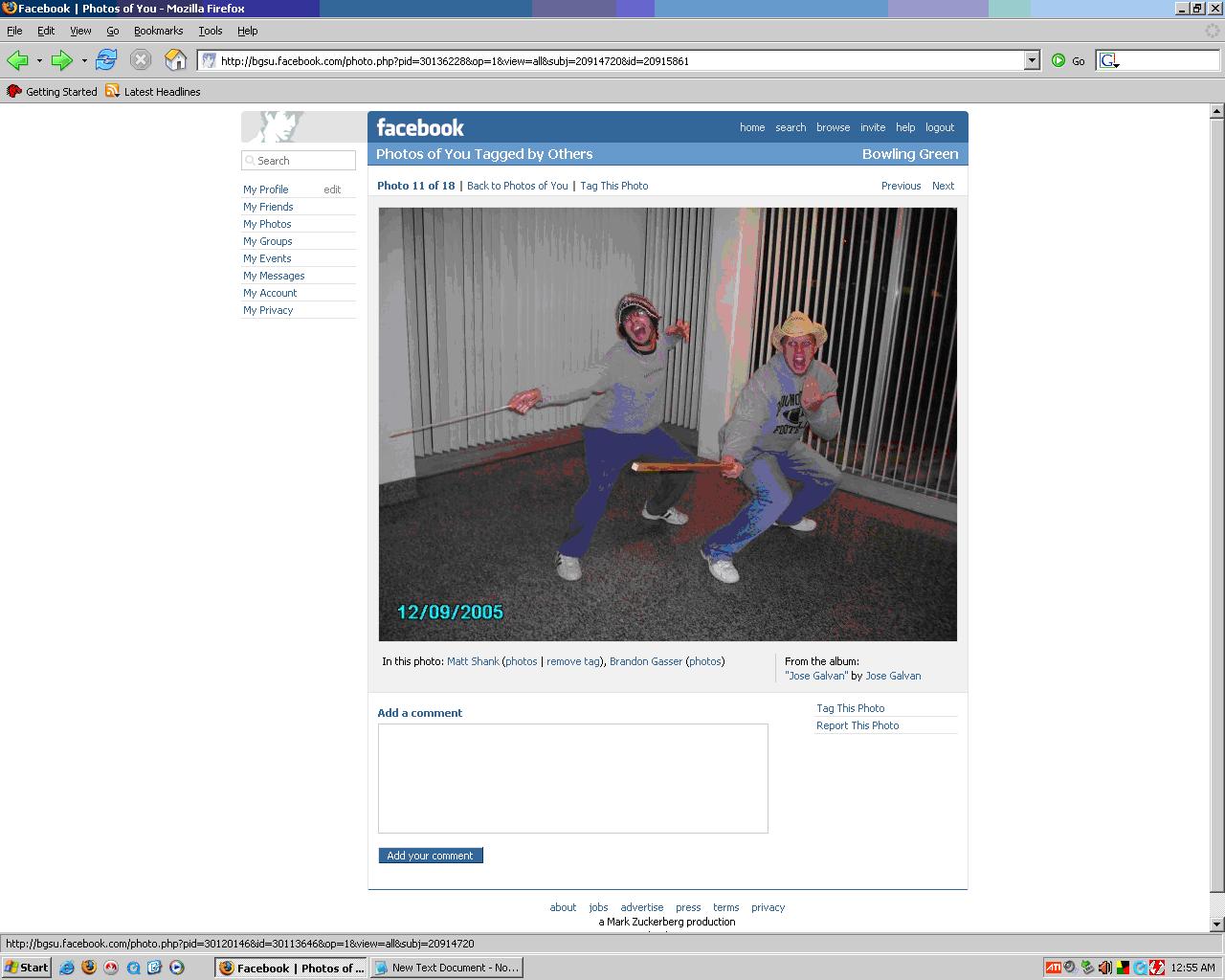Open the Google search engine selector dropdown
1225x980 pixels.
(x=1109, y=60)
